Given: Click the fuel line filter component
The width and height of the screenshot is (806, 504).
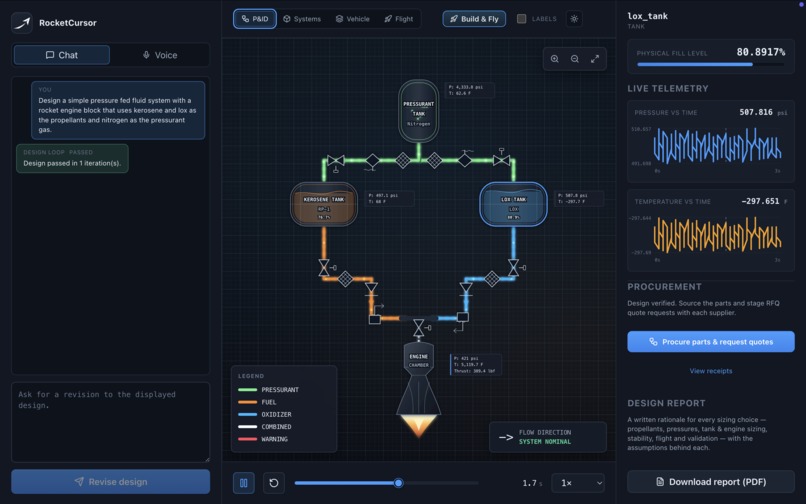Looking at the screenshot, I should point(345,279).
